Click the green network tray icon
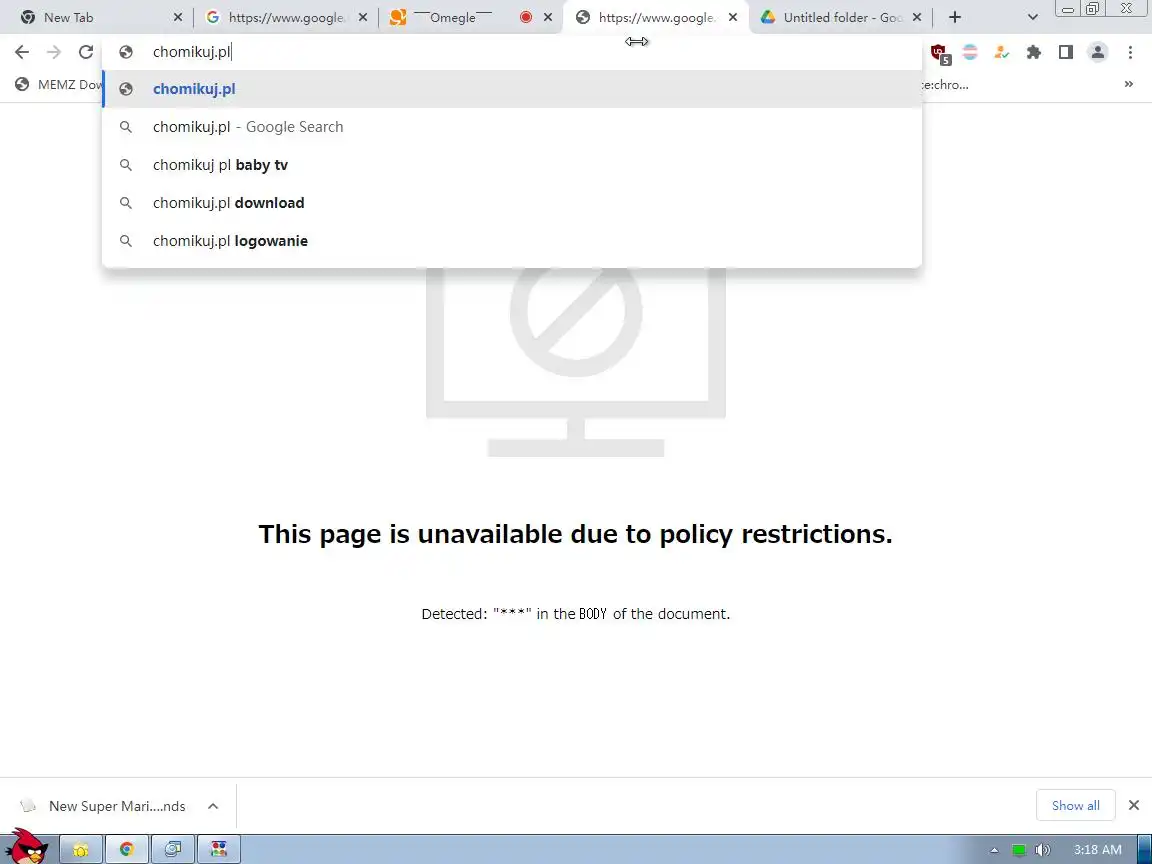The width and height of the screenshot is (1152, 864). 1019,850
